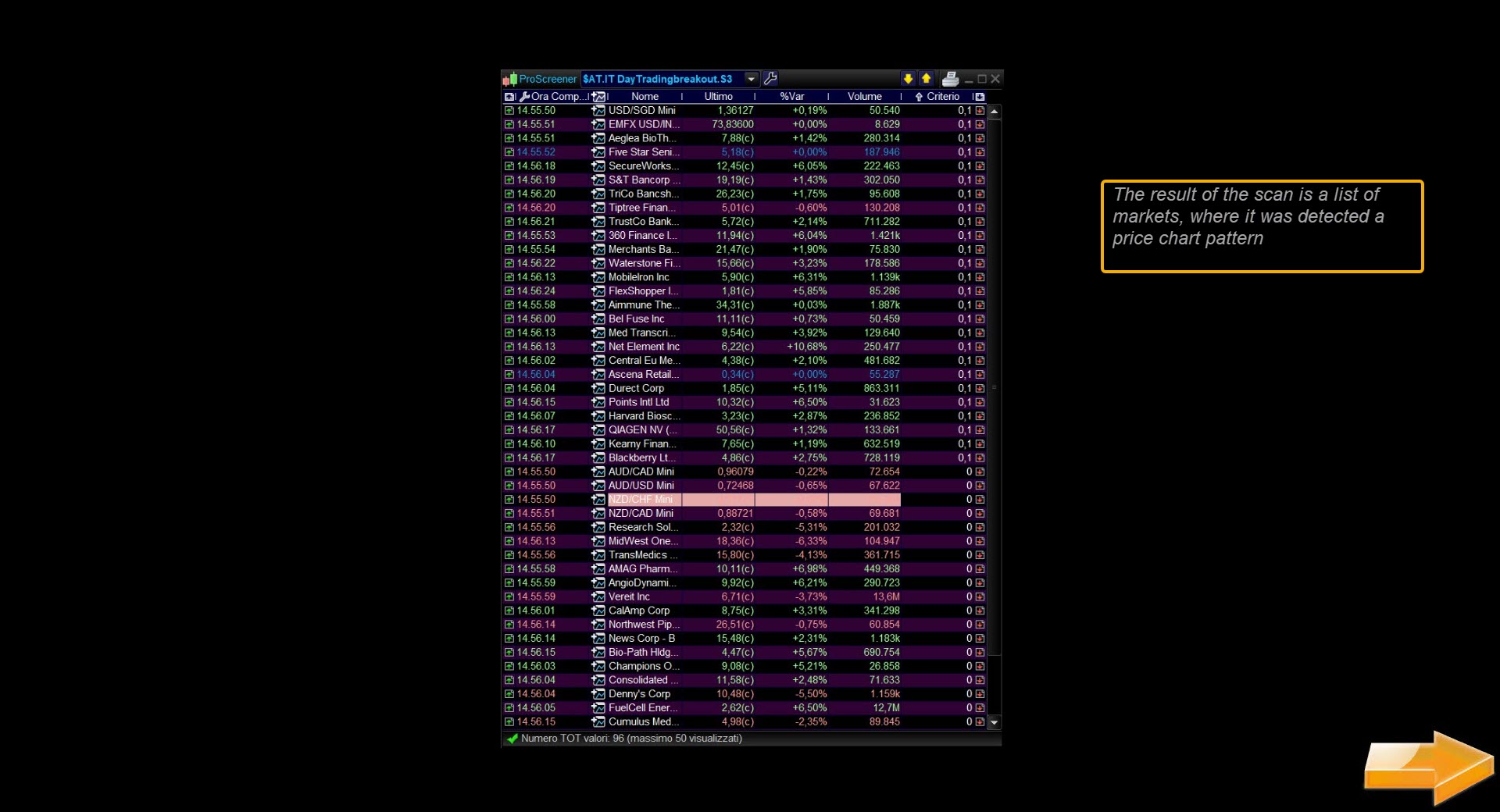Open chart icon for SecureWorks...
This screenshot has width=1500, height=812.
tap(598, 166)
